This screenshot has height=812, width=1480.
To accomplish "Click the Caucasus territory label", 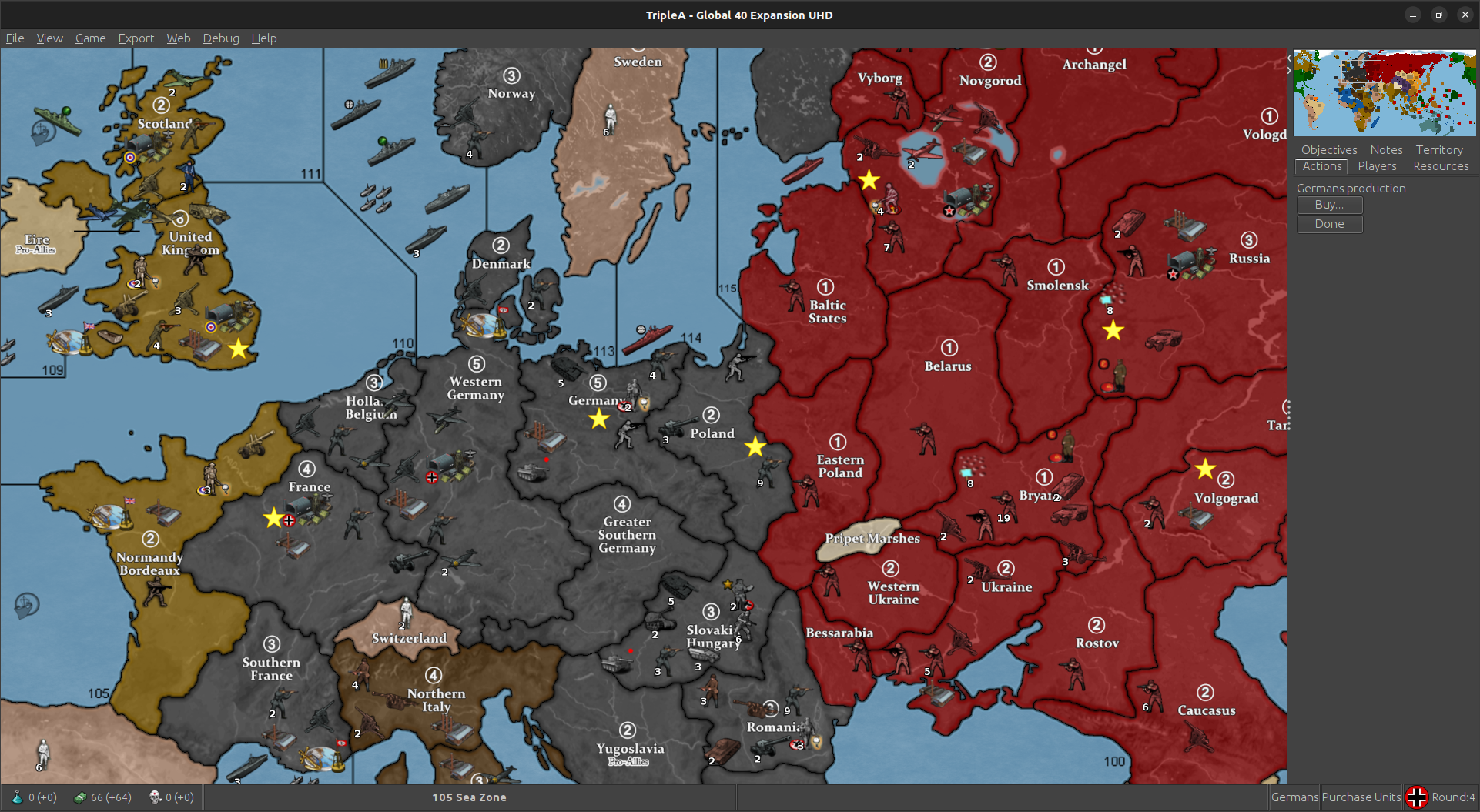I will (x=1207, y=711).
